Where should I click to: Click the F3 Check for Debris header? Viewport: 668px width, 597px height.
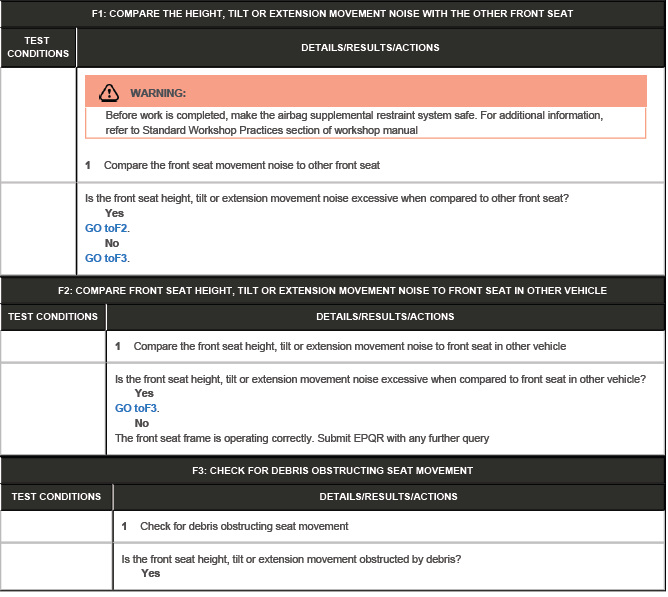coord(333,470)
